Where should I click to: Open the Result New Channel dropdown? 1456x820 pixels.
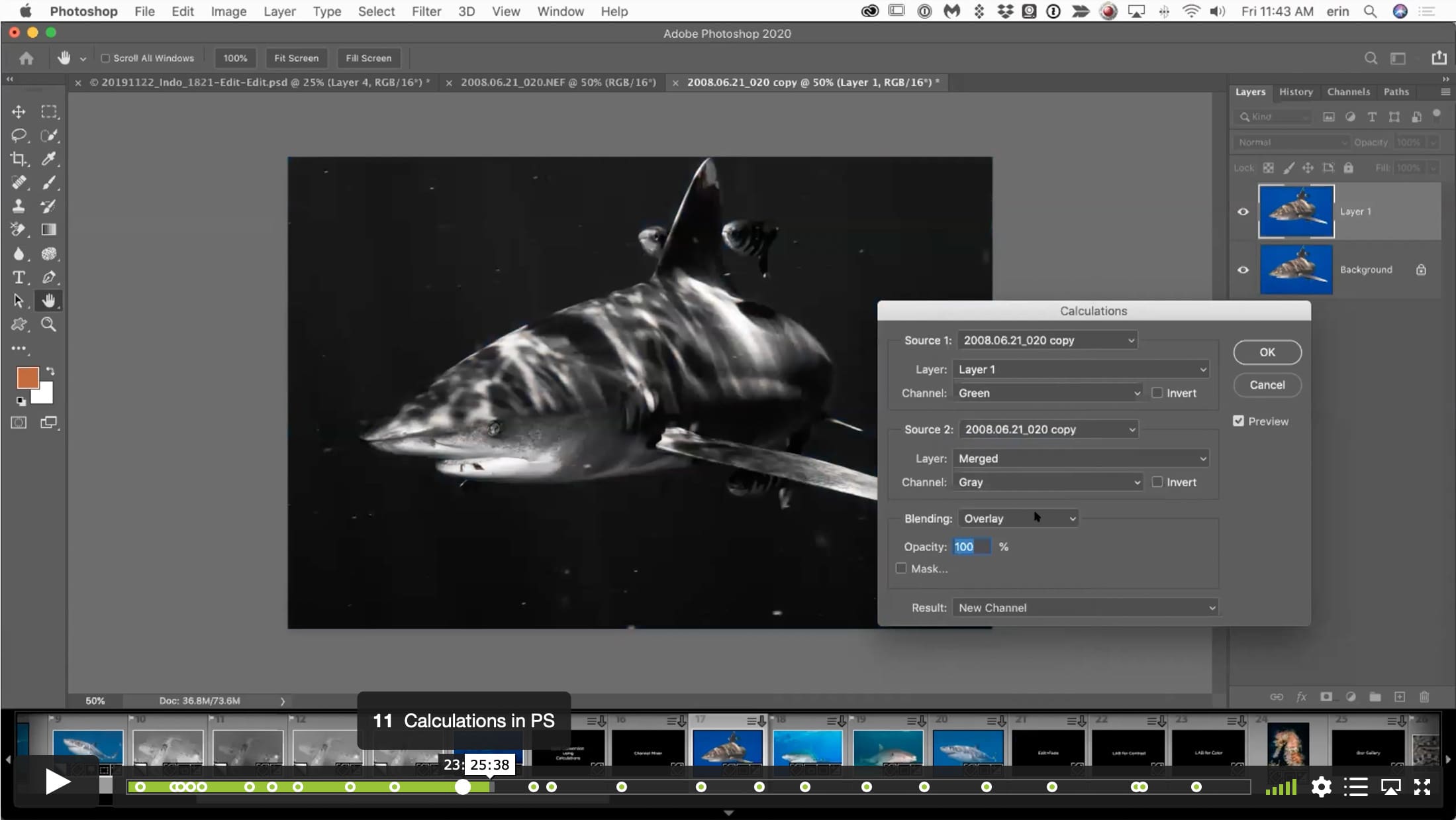(1085, 608)
